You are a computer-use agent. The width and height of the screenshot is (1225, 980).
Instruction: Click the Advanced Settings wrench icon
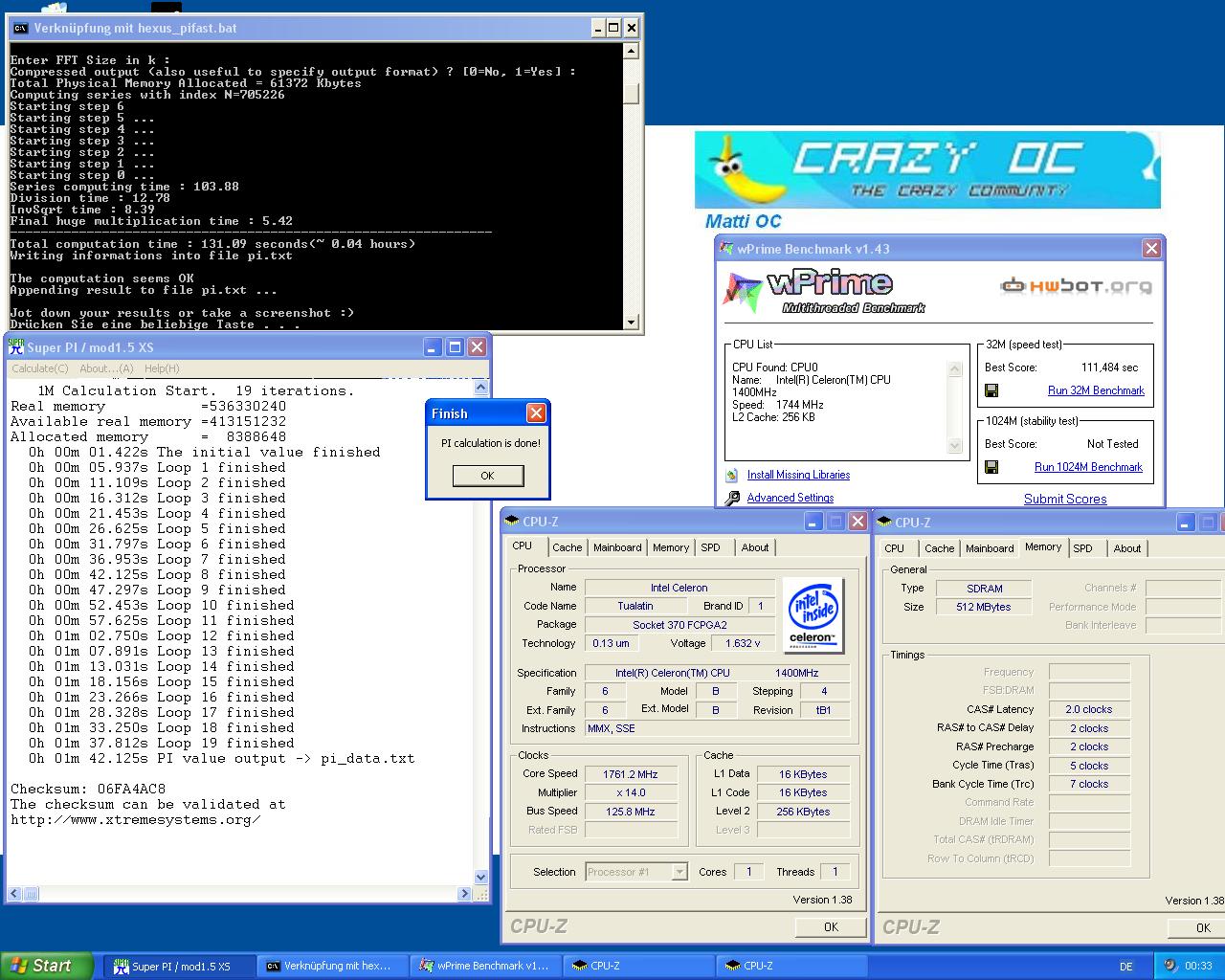click(732, 498)
